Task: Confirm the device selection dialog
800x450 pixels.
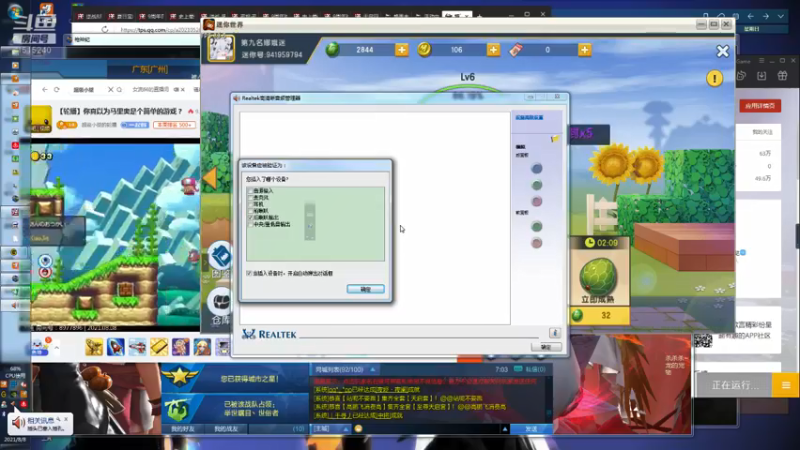Action: [x=365, y=289]
